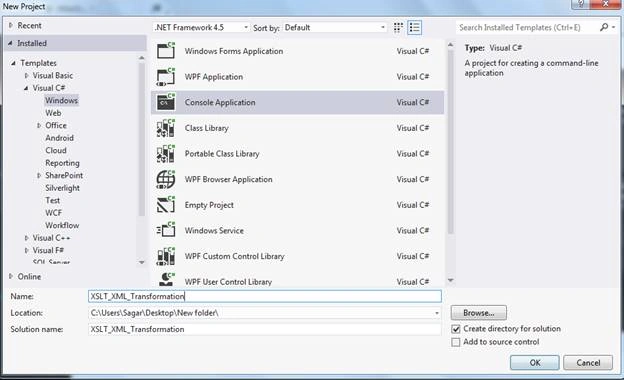The height and width of the screenshot is (380, 624).
Task: Click the Search Installed Templates box
Action: [526, 27]
